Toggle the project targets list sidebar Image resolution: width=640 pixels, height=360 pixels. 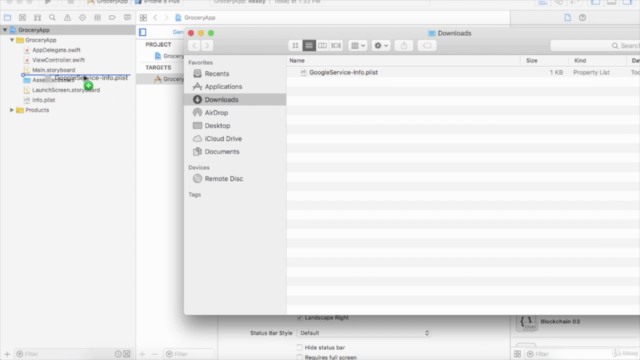(142, 32)
